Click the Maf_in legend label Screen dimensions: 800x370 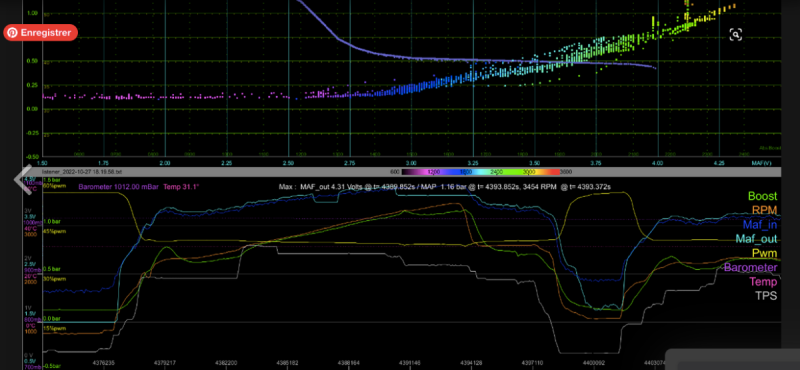pyautogui.click(x=760, y=225)
